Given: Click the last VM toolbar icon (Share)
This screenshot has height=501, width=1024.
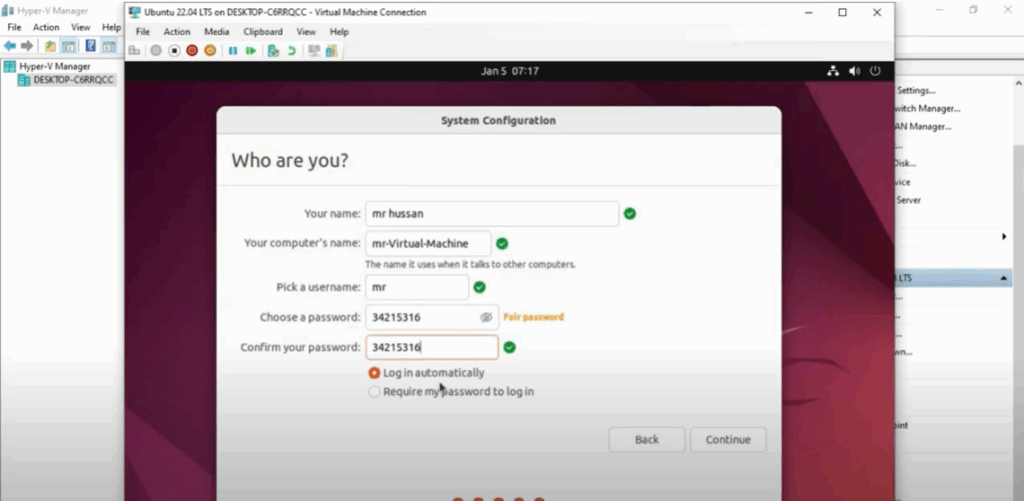Looking at the screenshot, I should tap(332, 50).
